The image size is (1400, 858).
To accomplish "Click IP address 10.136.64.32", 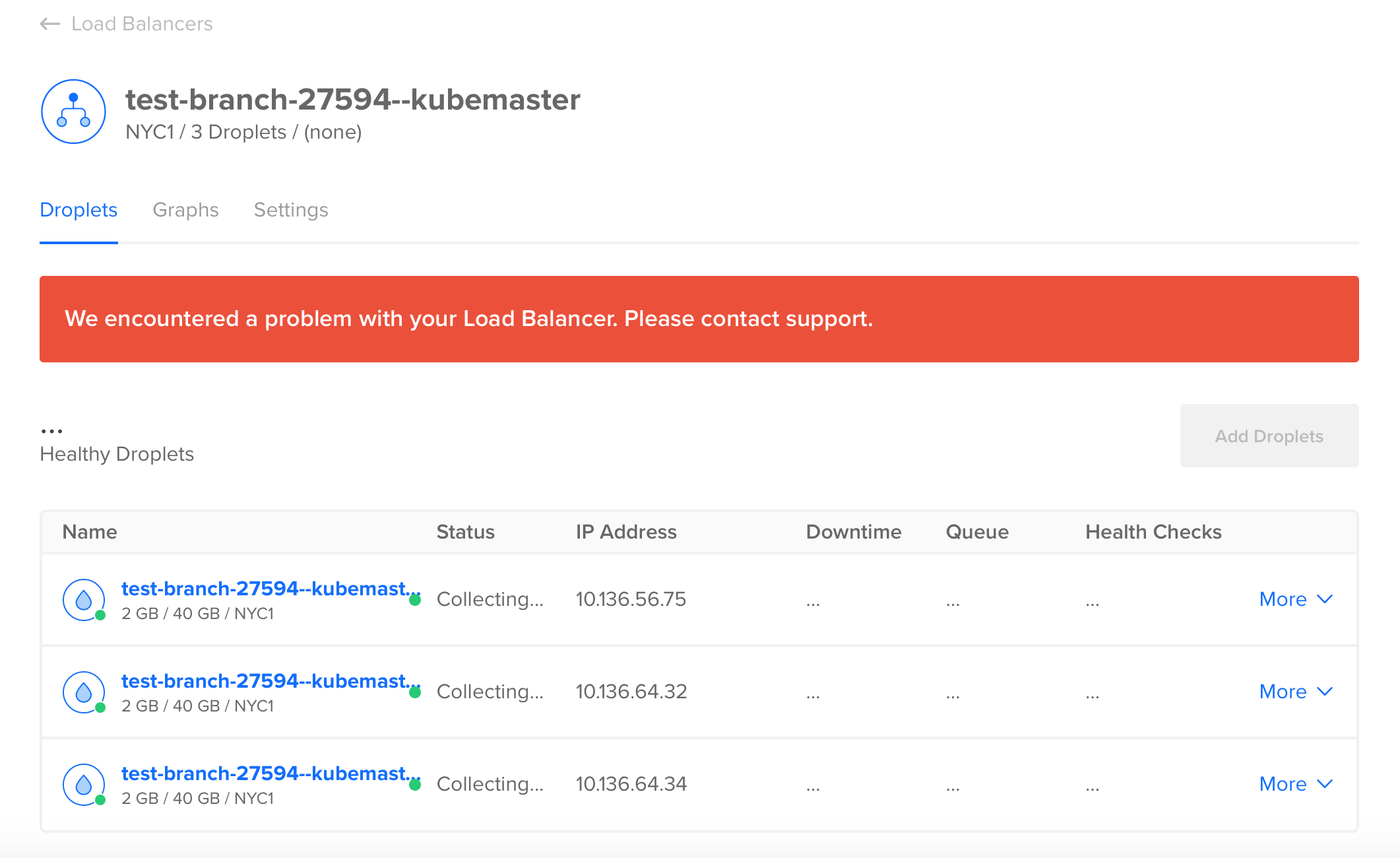I will pos(631,692).
